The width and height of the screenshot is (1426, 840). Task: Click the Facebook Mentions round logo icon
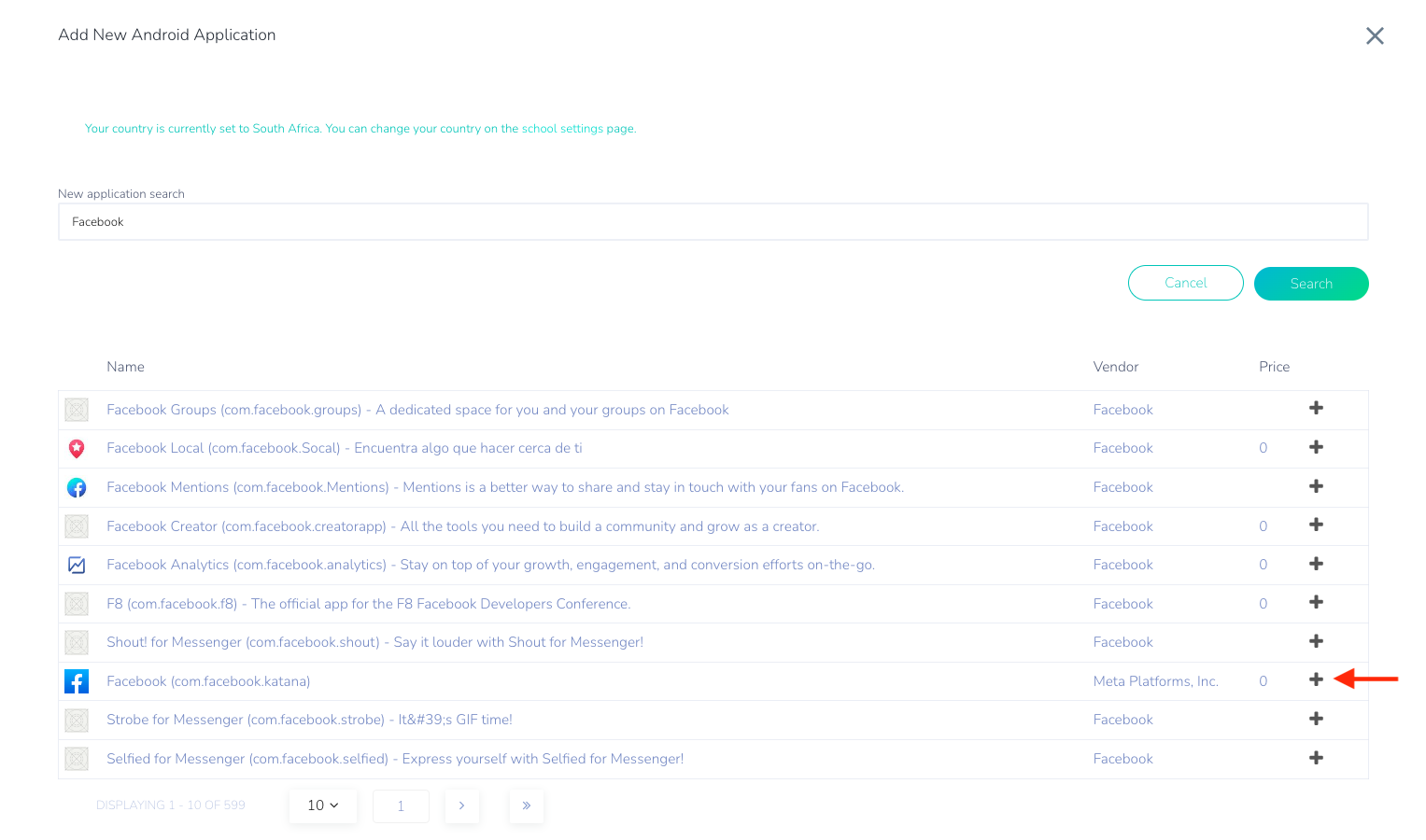[77, 487]
